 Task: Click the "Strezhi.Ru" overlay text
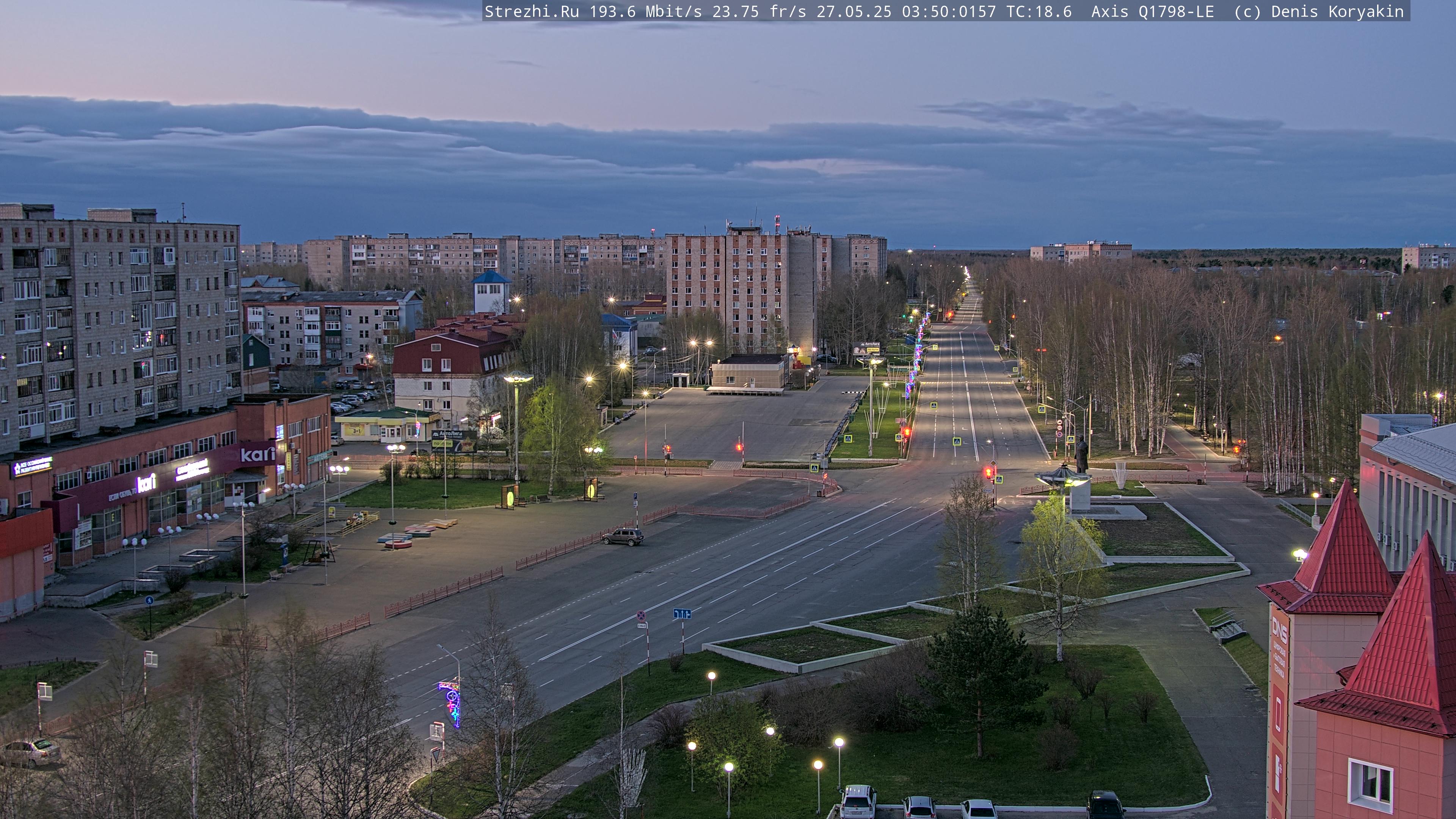[x=532, y=12]
